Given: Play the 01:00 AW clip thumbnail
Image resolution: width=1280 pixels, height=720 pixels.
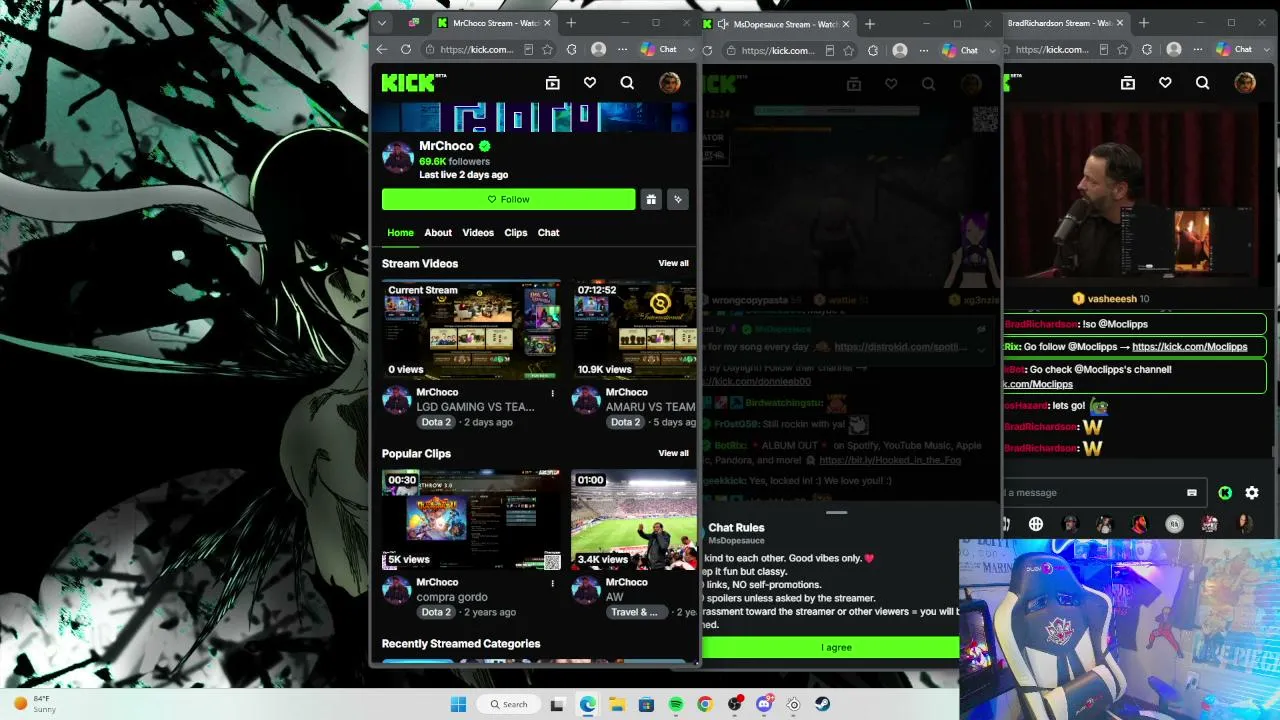Looking at the screenshot, I should point(634,520).
